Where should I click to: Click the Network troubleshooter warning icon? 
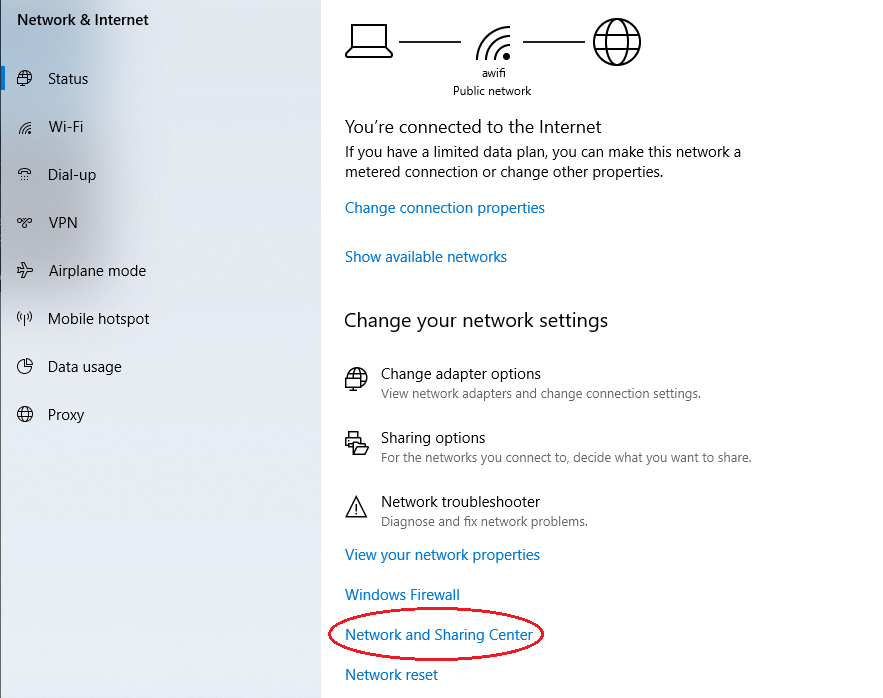pos(356,507)
